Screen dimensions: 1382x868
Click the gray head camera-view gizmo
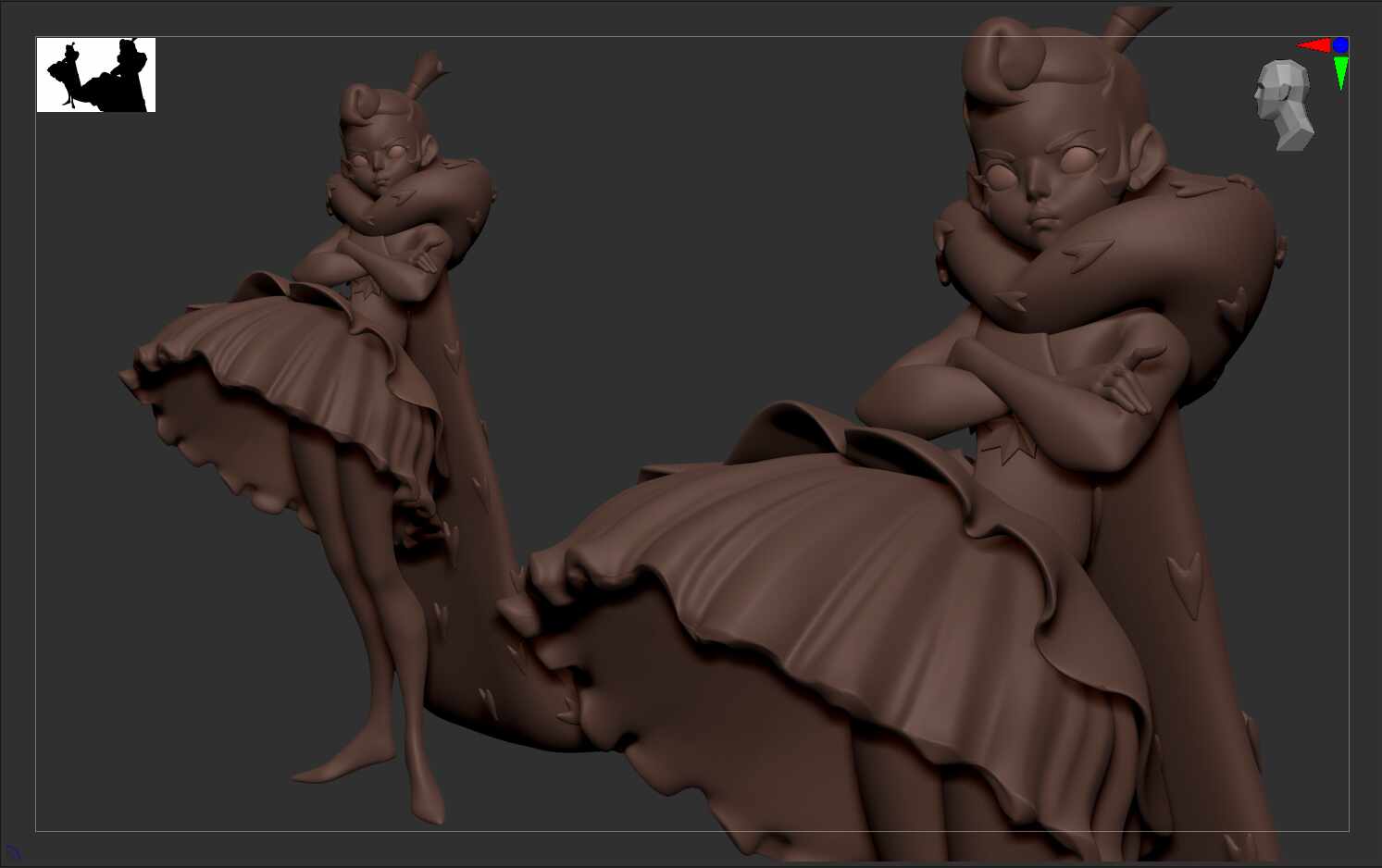point(1284,105)
